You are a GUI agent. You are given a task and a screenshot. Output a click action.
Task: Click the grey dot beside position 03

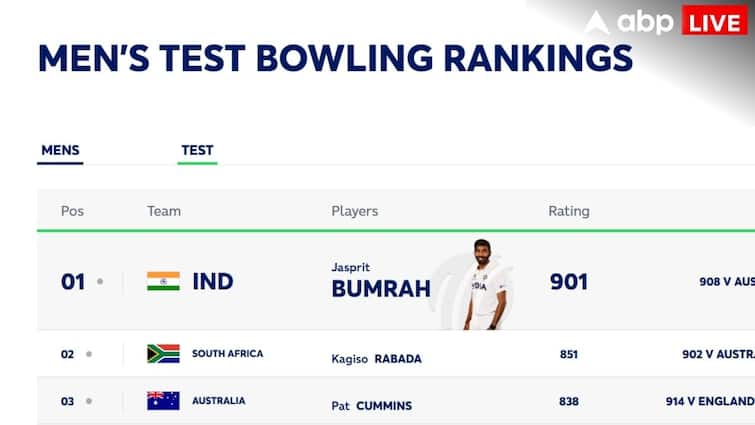89,402
